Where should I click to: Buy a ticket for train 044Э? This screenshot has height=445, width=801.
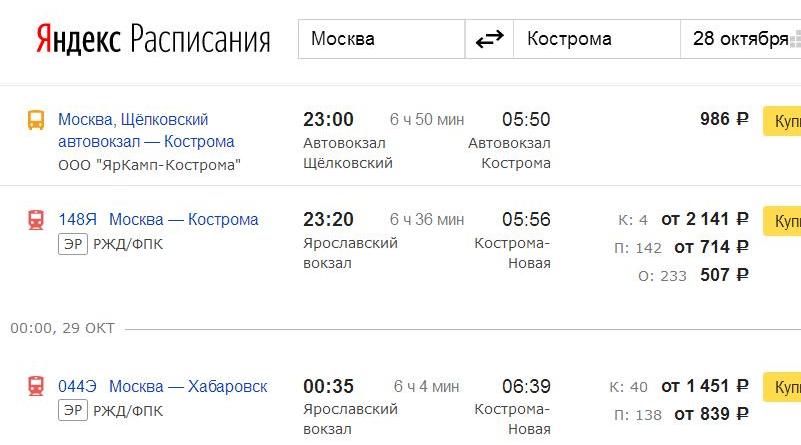coord(782,387)
